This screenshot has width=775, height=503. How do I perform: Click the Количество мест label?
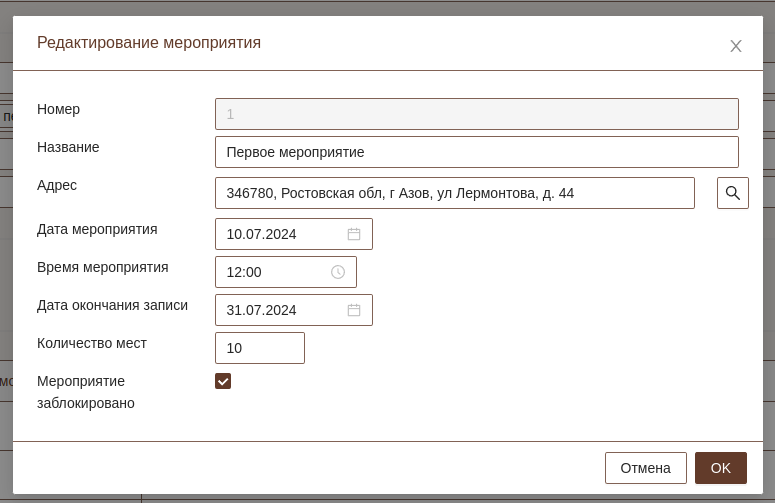pyautogui.click(x=92, y=343)
